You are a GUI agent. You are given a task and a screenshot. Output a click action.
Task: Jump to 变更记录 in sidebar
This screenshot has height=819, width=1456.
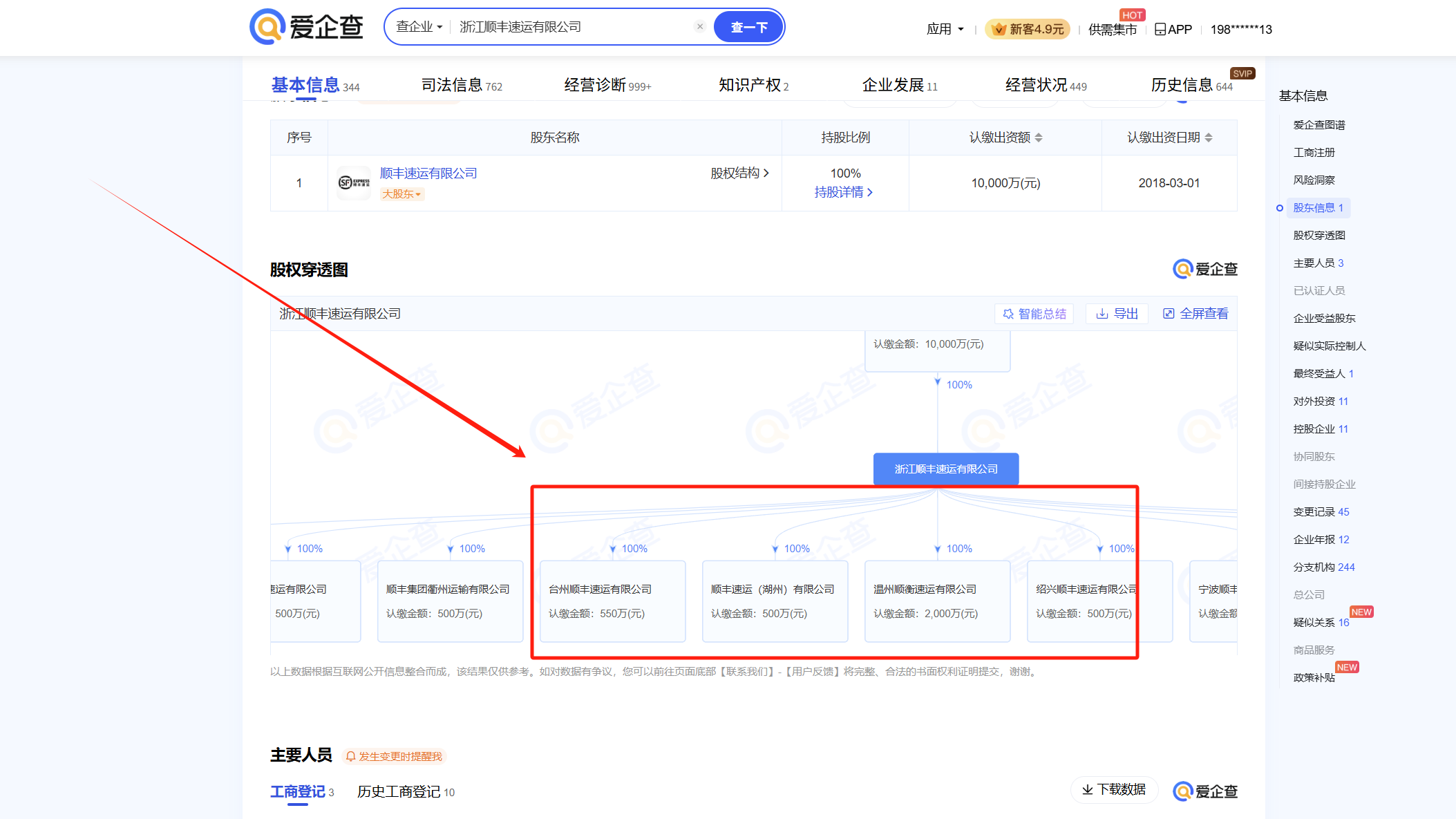(x=1321, y=512)
